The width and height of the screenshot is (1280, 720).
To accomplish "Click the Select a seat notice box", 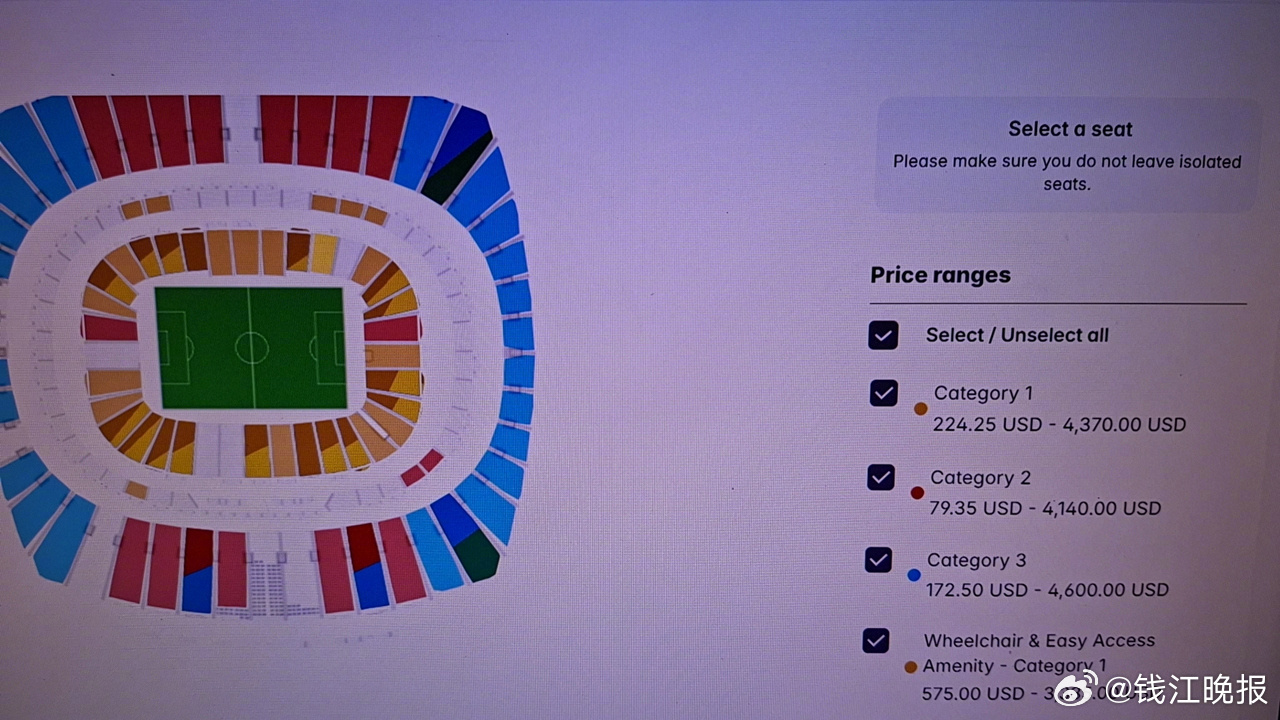I will click(1068, 155).
